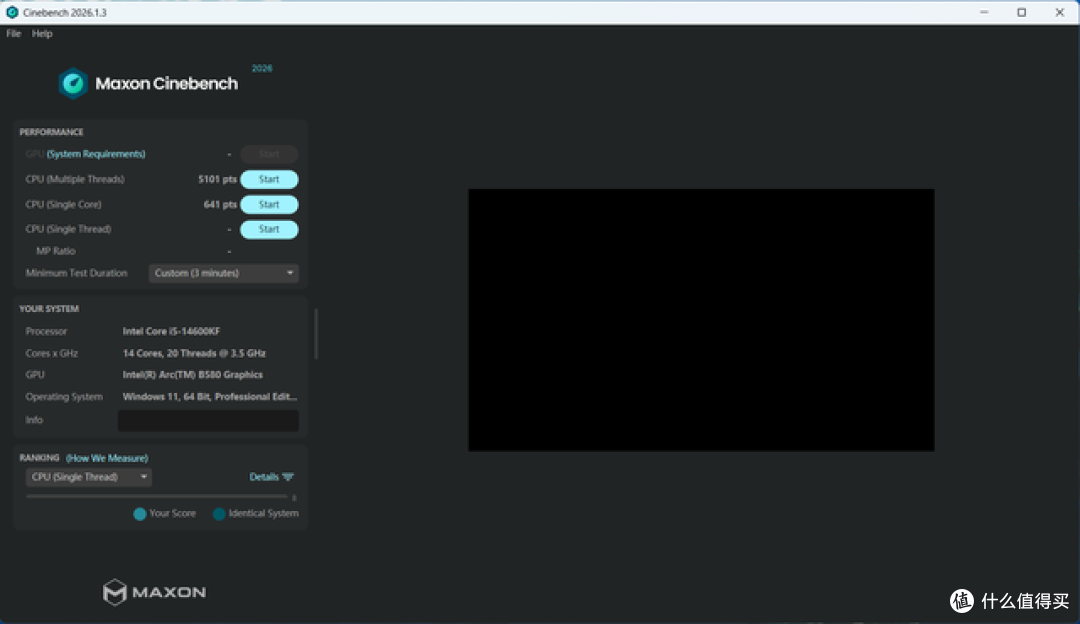Expand the ranking Details filter

click(x=271, y=477)
